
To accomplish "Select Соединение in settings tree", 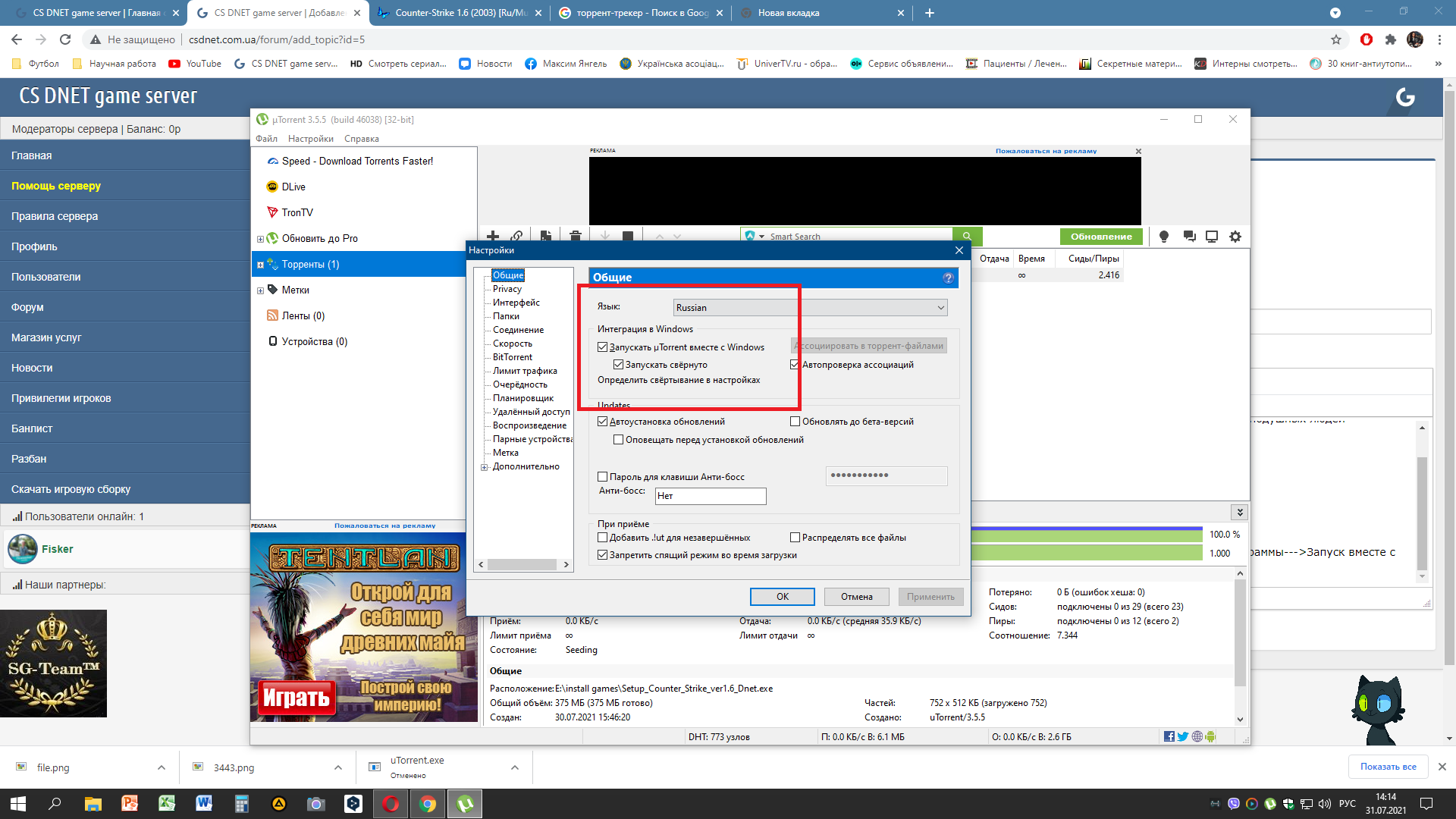I will coord(518,330).
